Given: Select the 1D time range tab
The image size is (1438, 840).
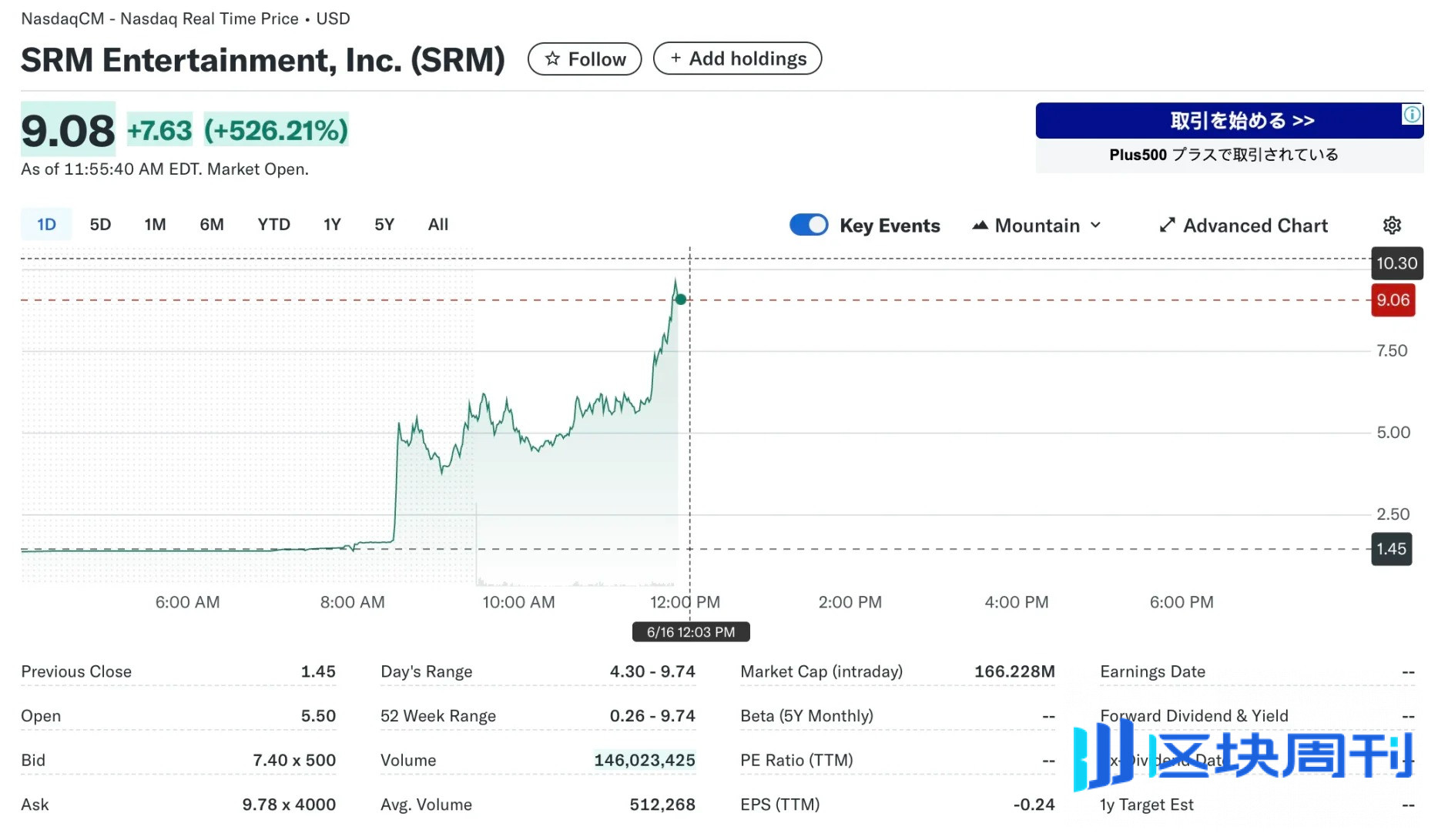Looking at the screenshot, I should [x=46, y=224].
